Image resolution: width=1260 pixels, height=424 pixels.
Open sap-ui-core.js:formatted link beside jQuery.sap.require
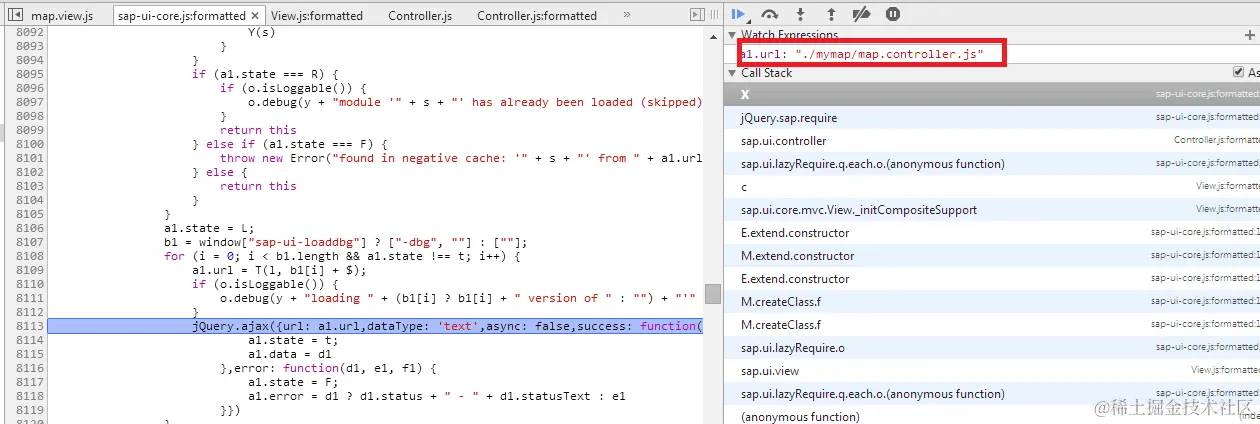pyautogui.click(x=1207, y=117)
